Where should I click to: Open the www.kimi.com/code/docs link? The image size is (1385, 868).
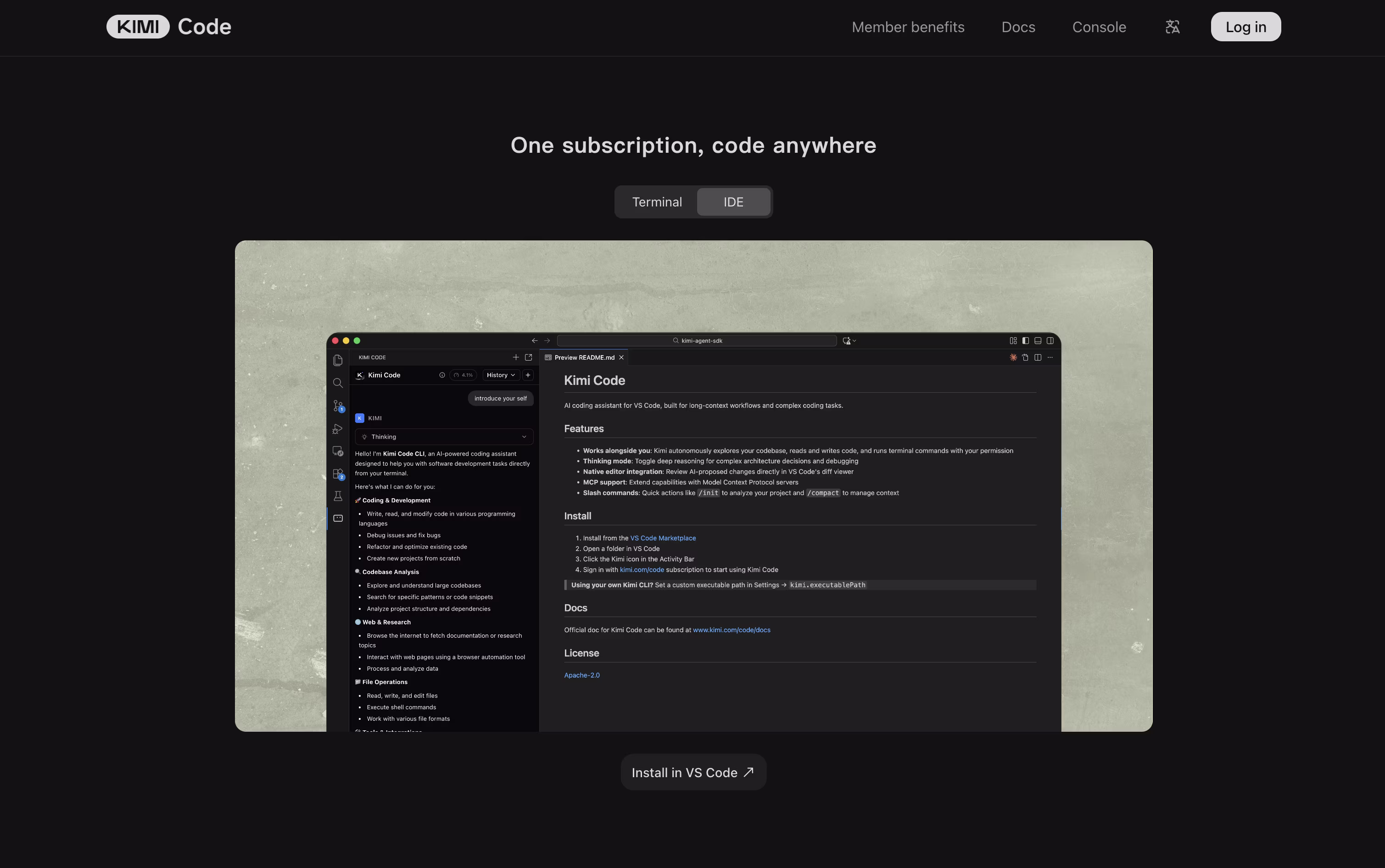(x=732, y=630)
